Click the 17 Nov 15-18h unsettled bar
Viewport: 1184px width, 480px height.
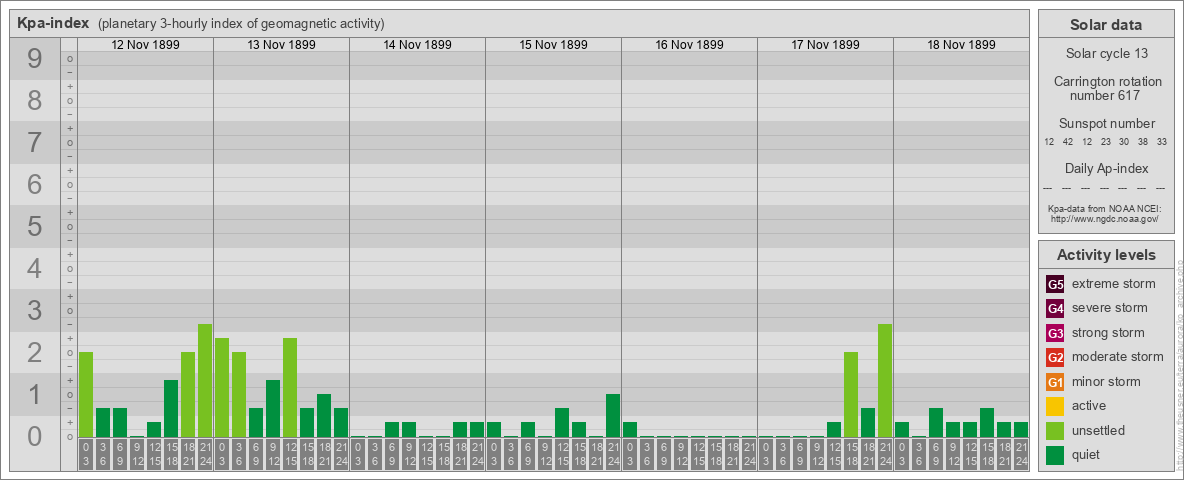click(x=850, y=395)
